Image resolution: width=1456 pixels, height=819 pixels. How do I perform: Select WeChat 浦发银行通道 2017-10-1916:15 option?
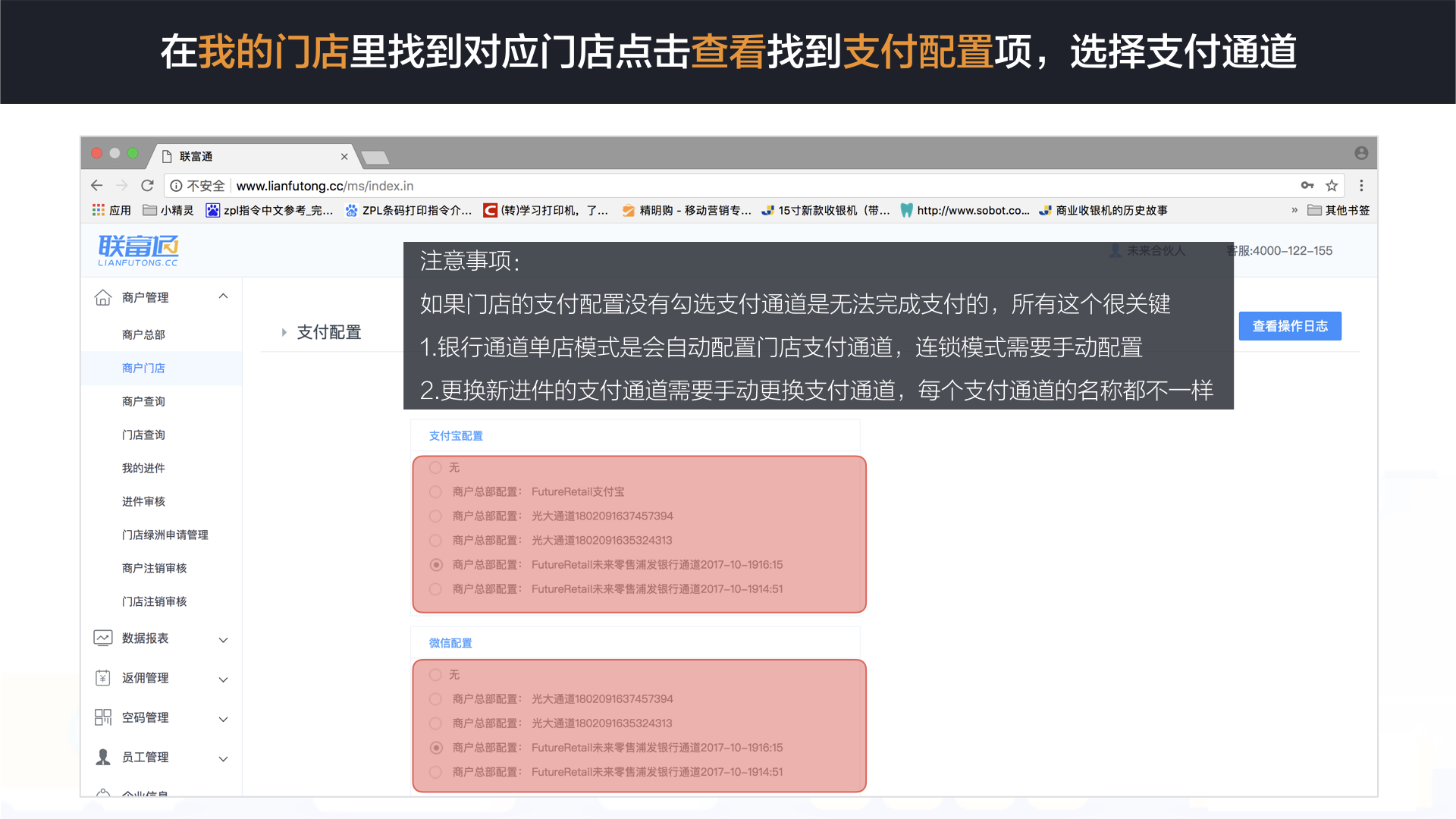tap(435, 747)
